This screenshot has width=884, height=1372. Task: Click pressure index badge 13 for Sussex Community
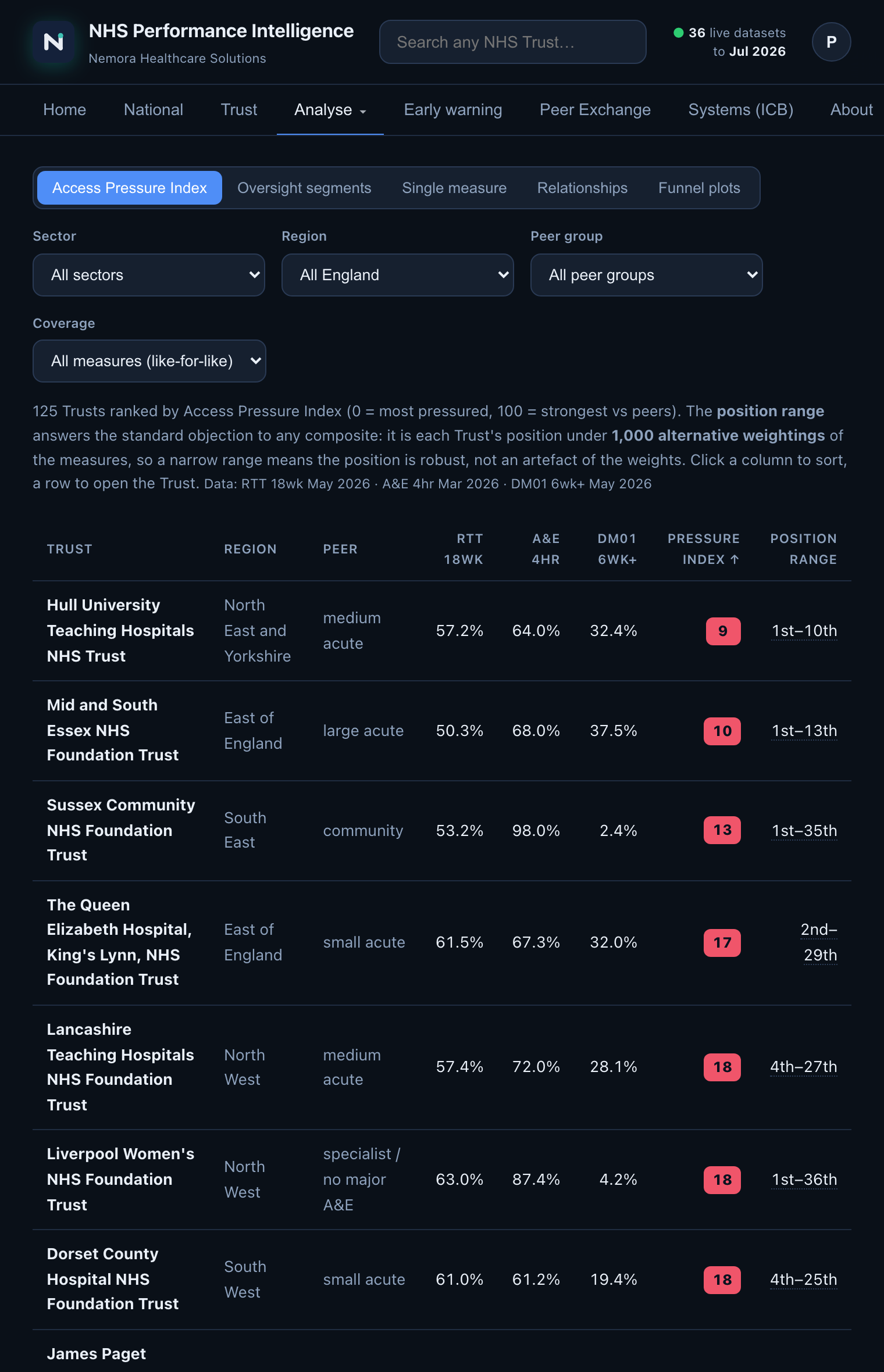coord(722,830)
